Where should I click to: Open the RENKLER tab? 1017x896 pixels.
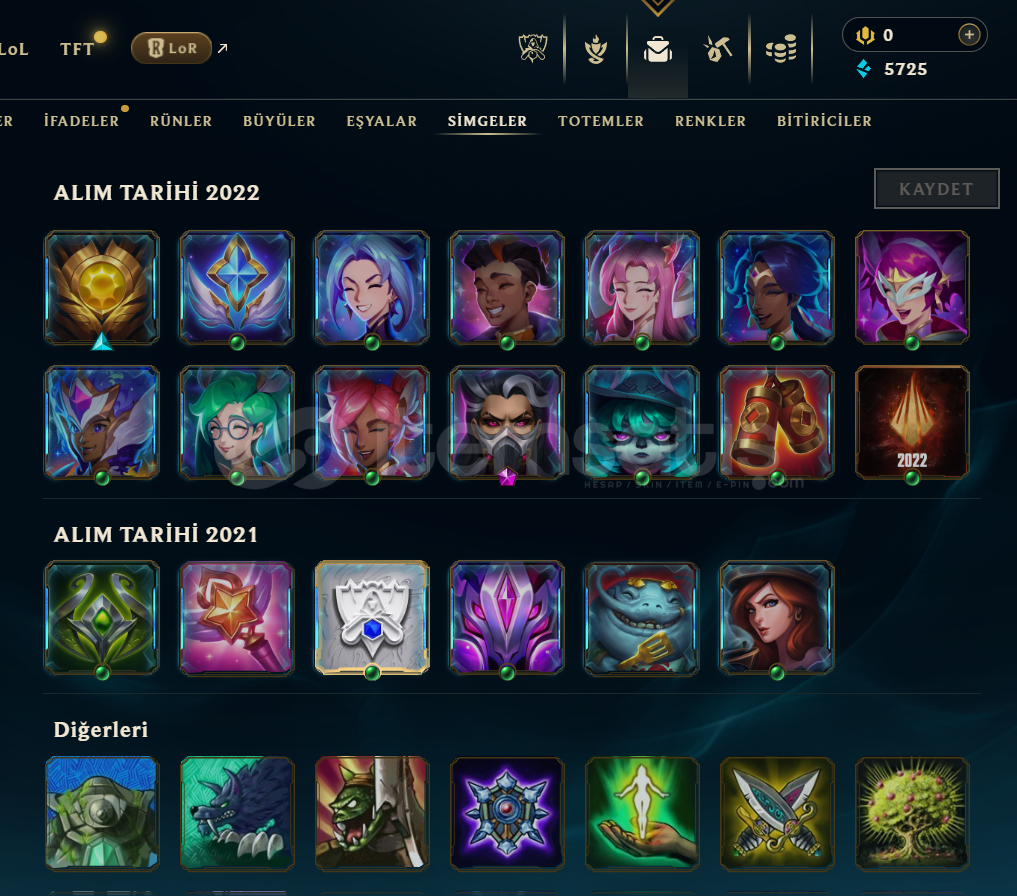pos(710,121)
